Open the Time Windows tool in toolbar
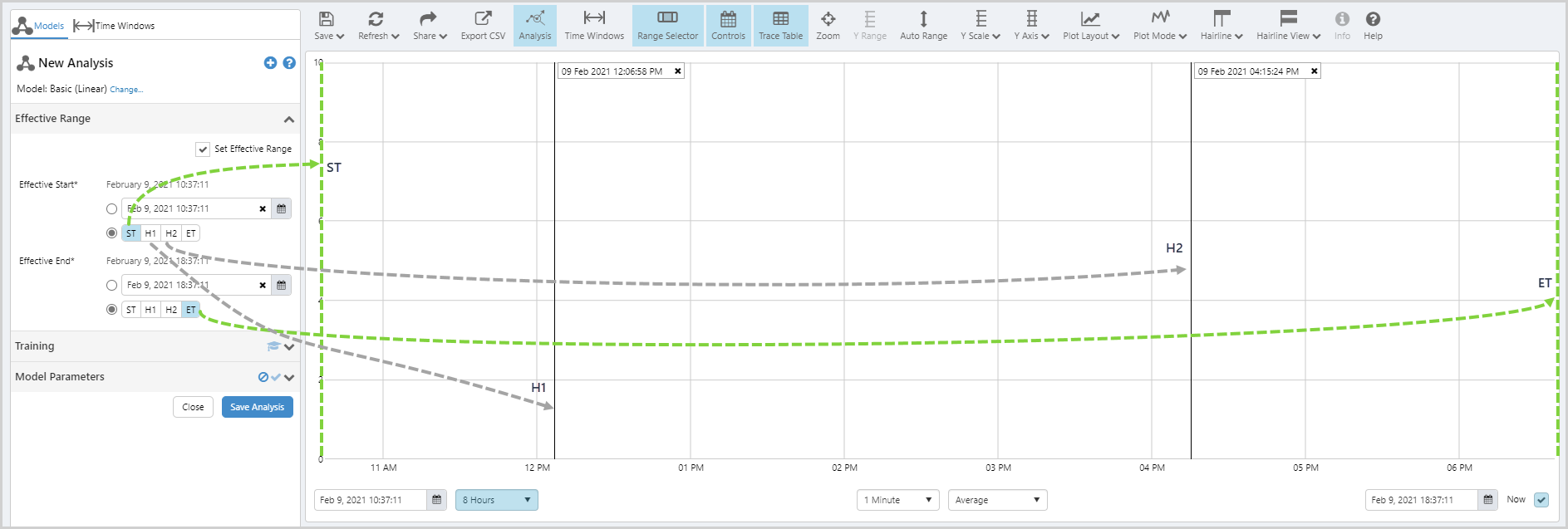 pos(594,25)
